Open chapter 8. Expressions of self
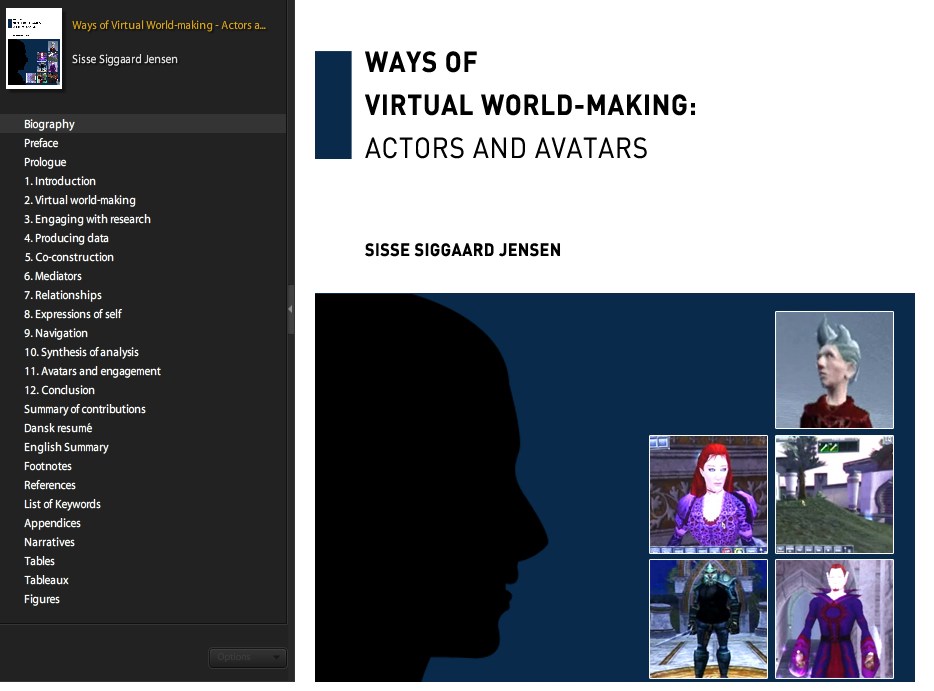Viewport: 934px width, 691px height. 73,314
